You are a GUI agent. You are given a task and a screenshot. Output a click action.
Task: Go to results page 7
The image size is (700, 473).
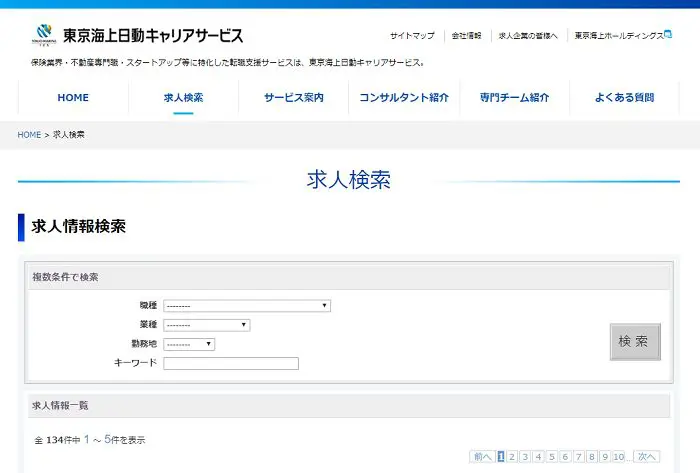click(579, 456)
